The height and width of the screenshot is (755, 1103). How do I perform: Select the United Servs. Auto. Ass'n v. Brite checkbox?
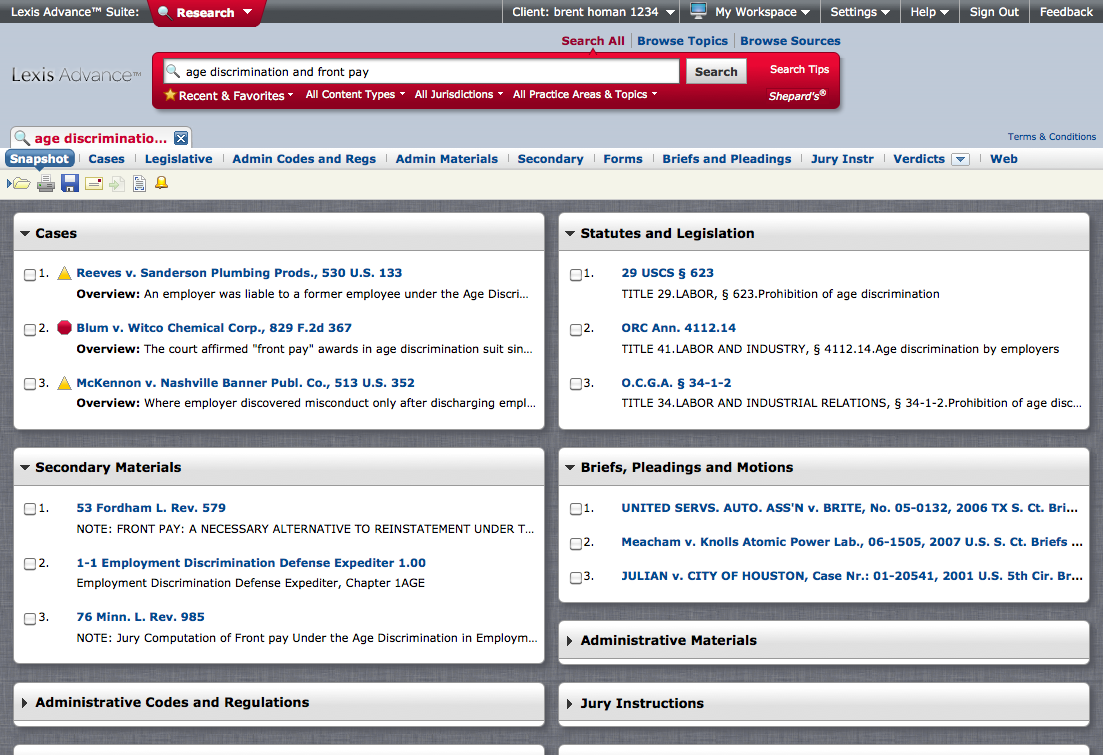tap(575, 509)
